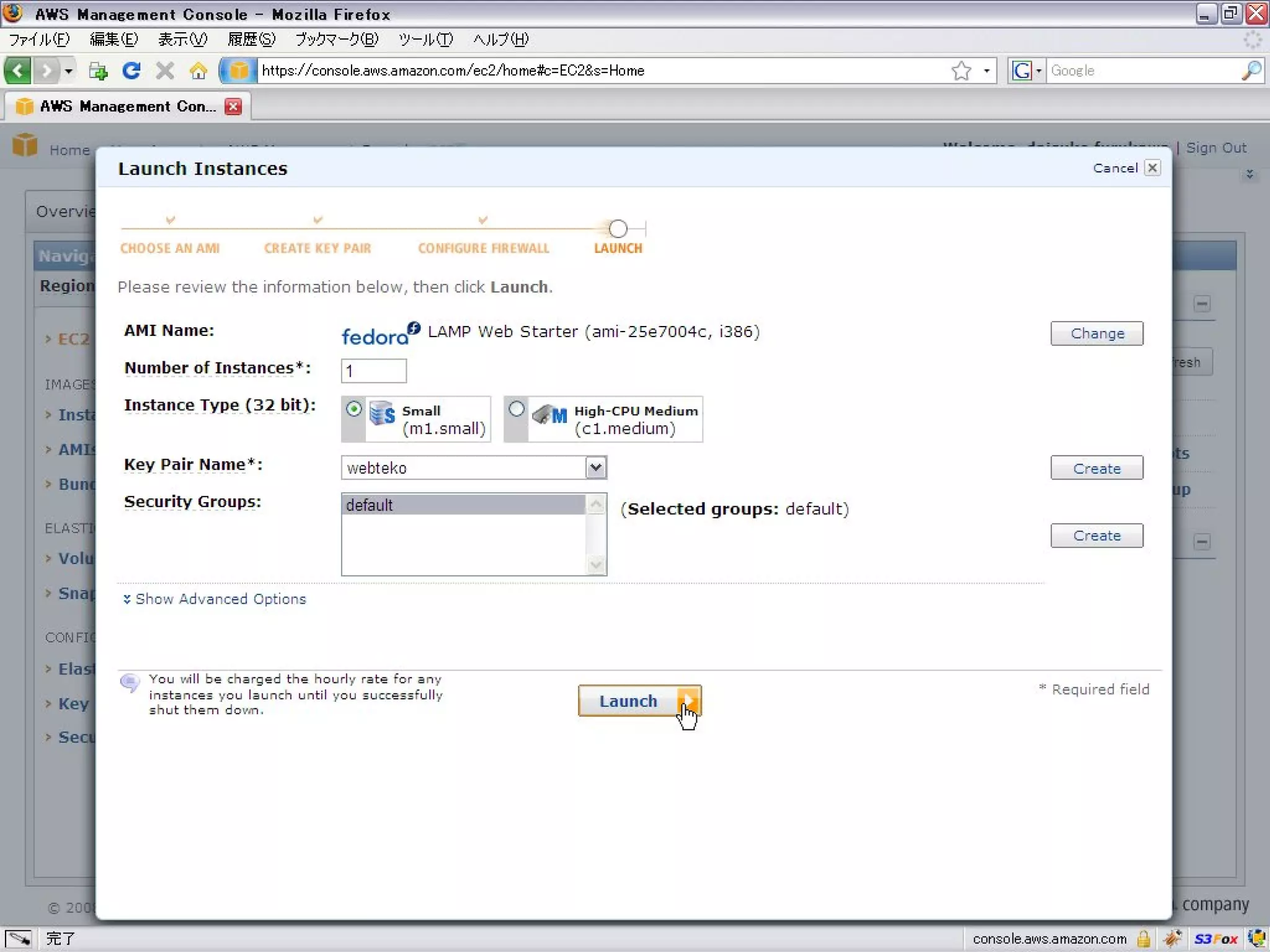Viewport: 1270px width, 952px height.
Task: Click the far right status bar shield icon
Action: (x=1256, y=939)
